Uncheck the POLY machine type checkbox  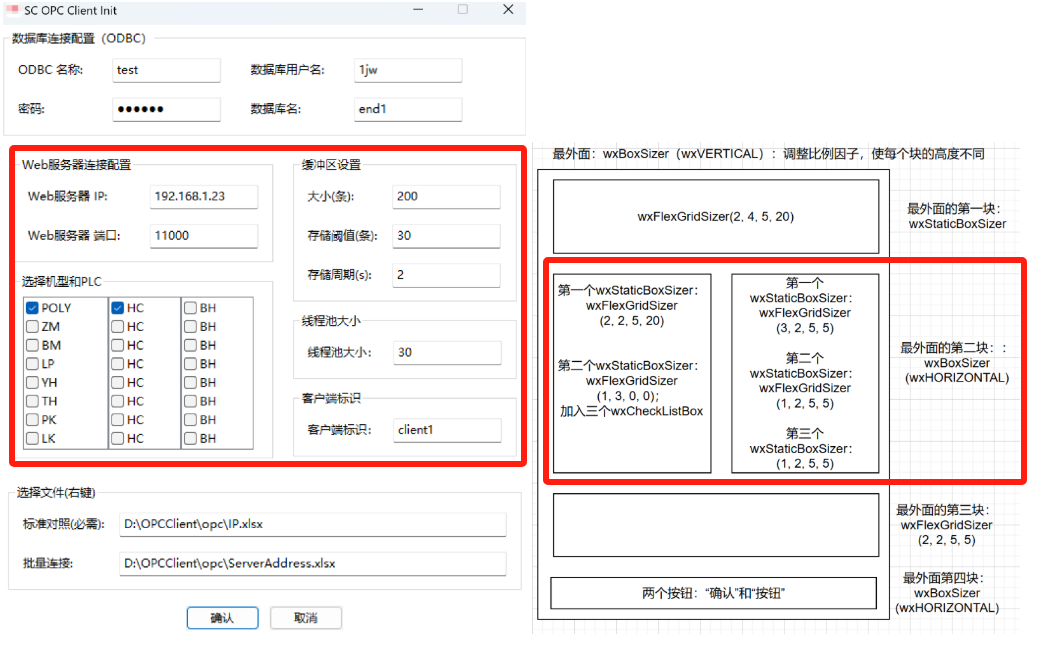(x=32, y=308)
